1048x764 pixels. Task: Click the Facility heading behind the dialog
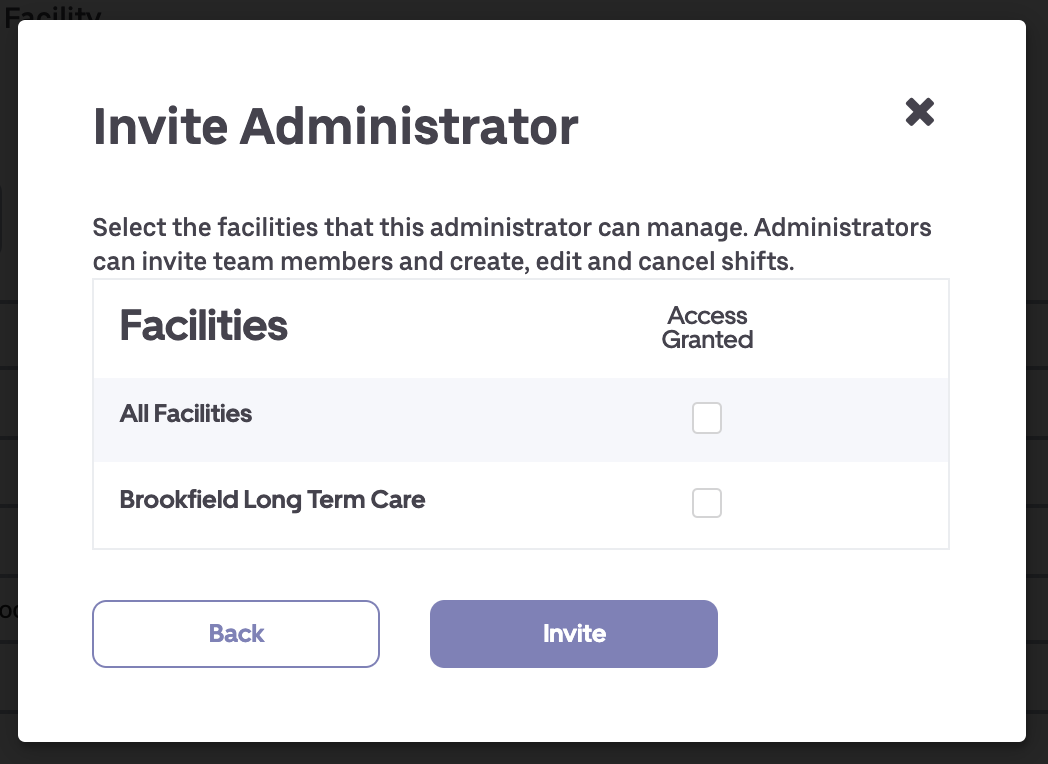(55, 13)
